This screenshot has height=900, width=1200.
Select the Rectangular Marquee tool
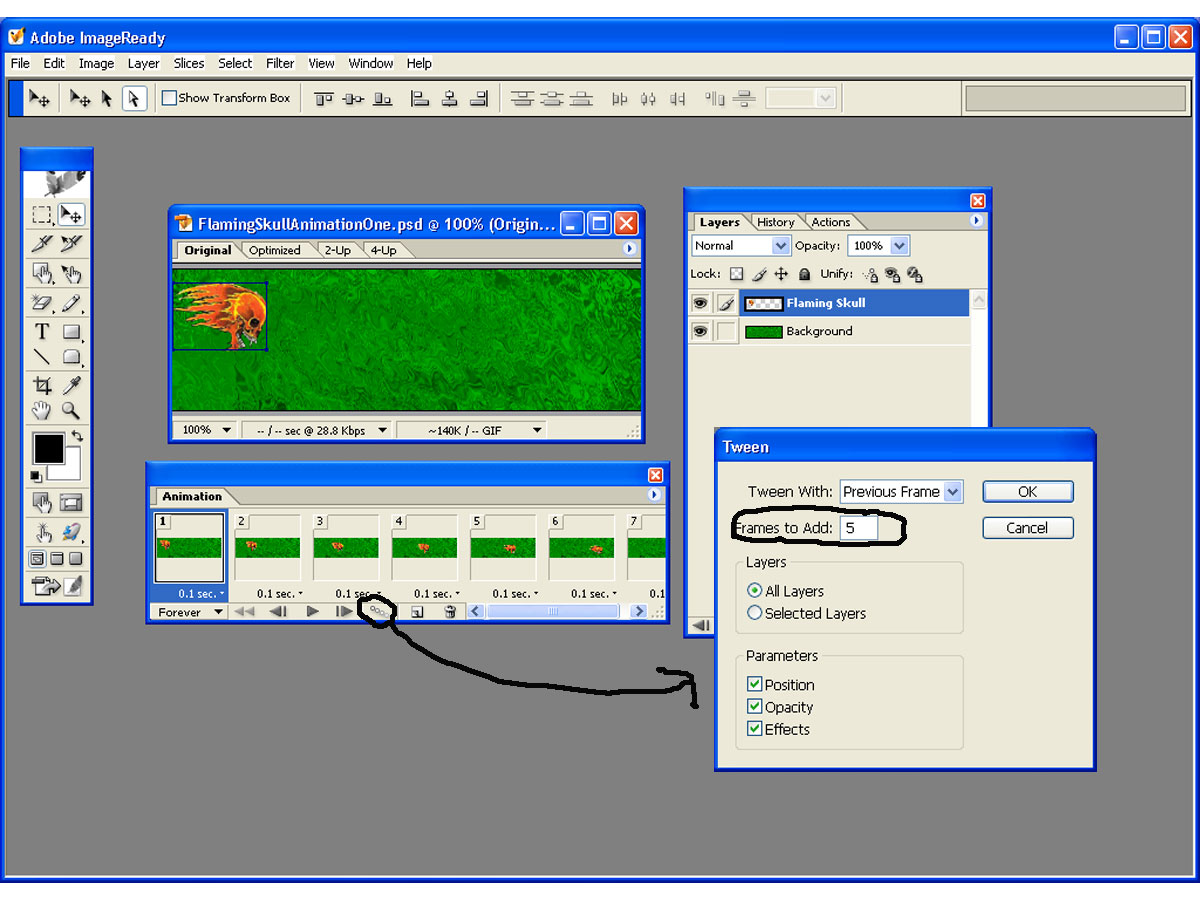click(42, 214)
